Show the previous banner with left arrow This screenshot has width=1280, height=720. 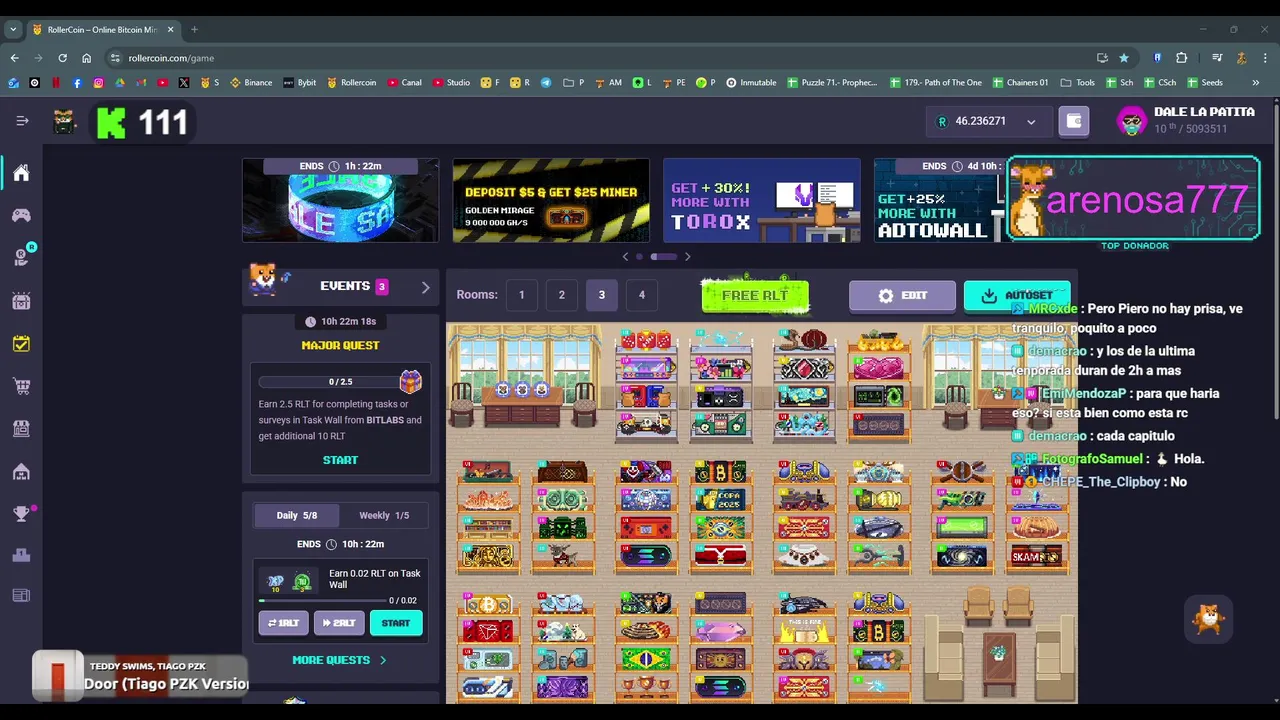(x=626, y=257)
